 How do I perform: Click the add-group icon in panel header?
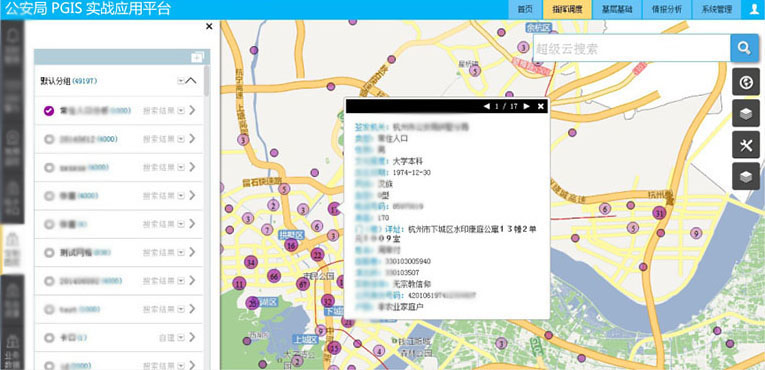tap(197, 57)
